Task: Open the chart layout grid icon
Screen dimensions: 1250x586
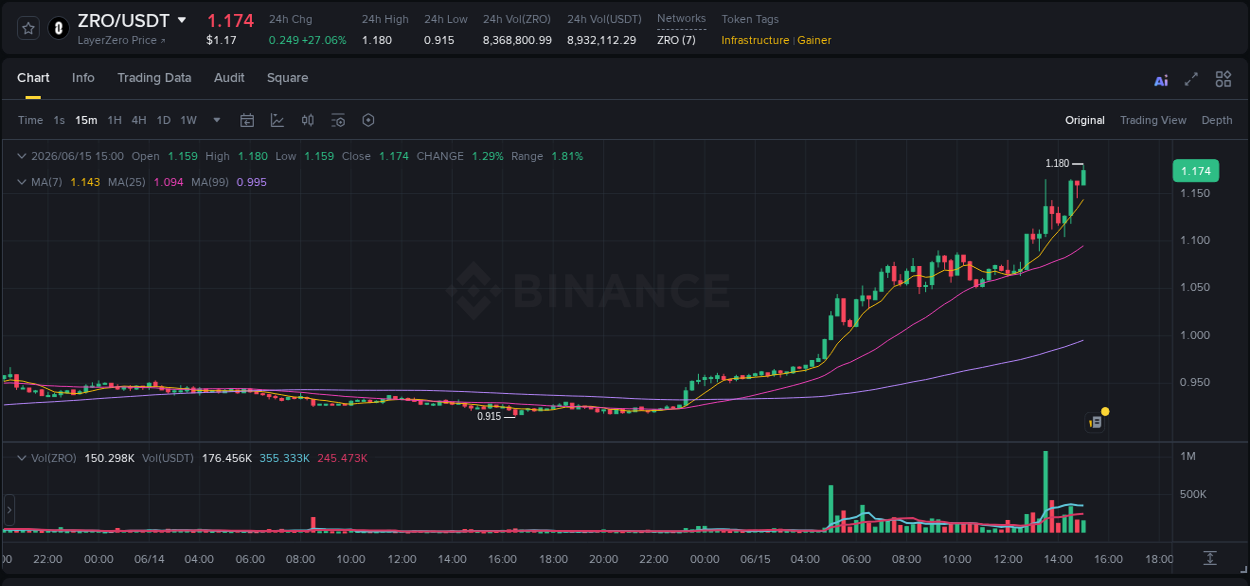Action: coord(1223,79)
